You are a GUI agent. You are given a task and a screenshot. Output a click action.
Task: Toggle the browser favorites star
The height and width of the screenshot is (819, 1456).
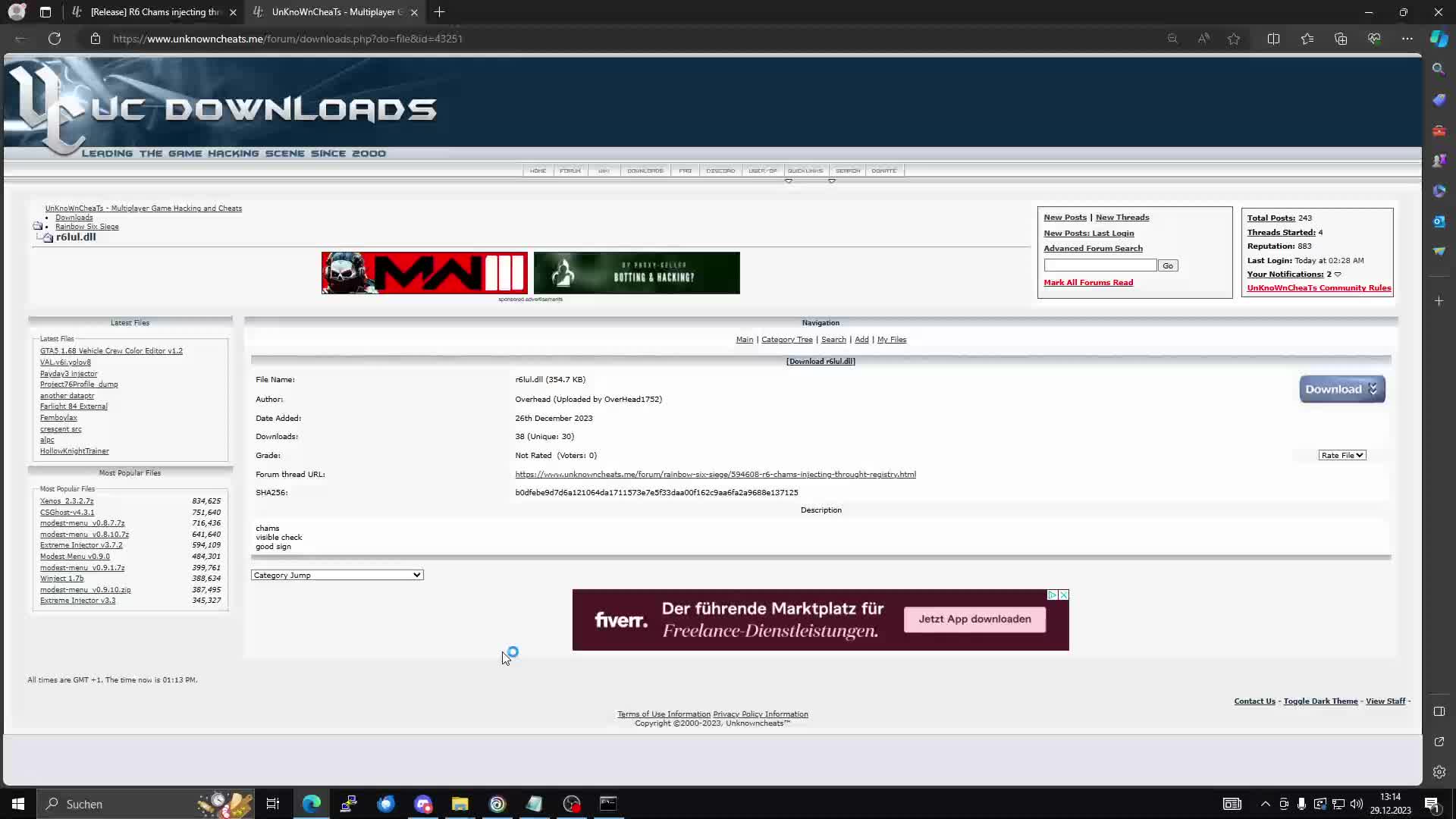[x=1233, y=39]
